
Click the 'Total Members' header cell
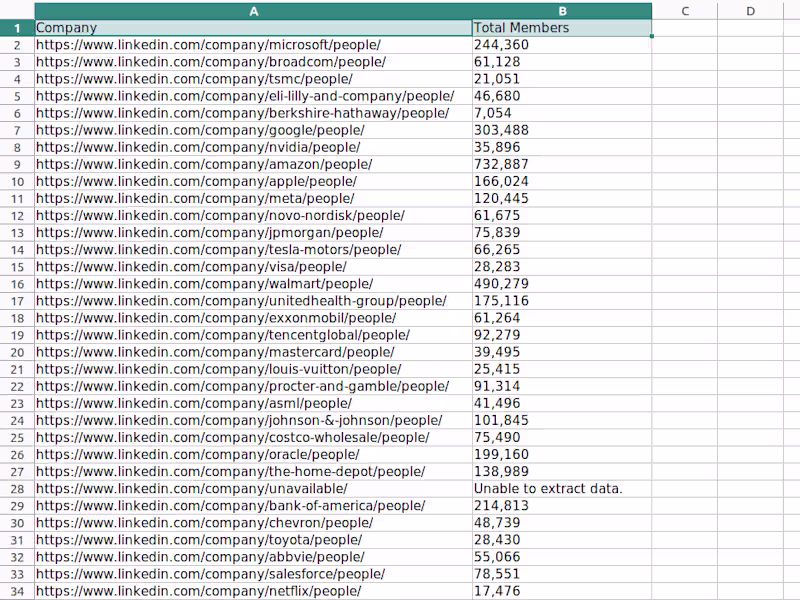562,28
